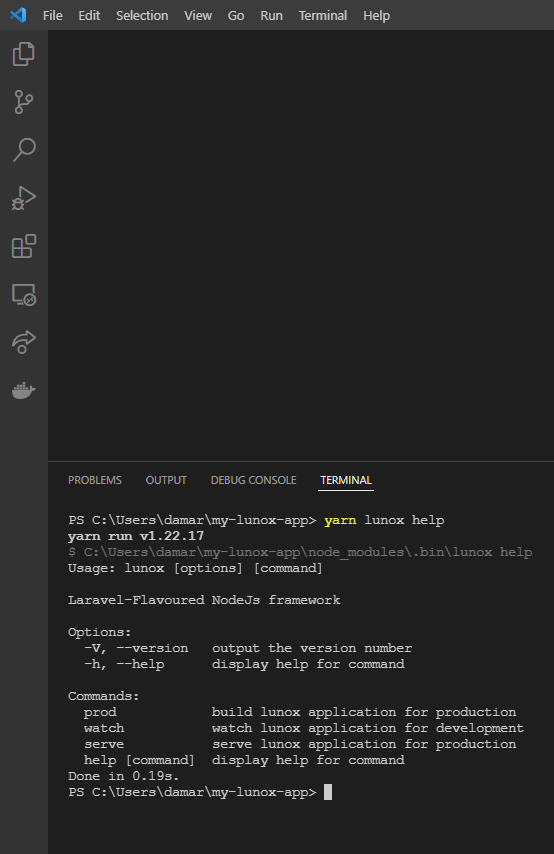The height and width of the screenshot is (854, 554).
Task: Click the 'Commands:' heading in terminal
Action: tap(104, 696)
